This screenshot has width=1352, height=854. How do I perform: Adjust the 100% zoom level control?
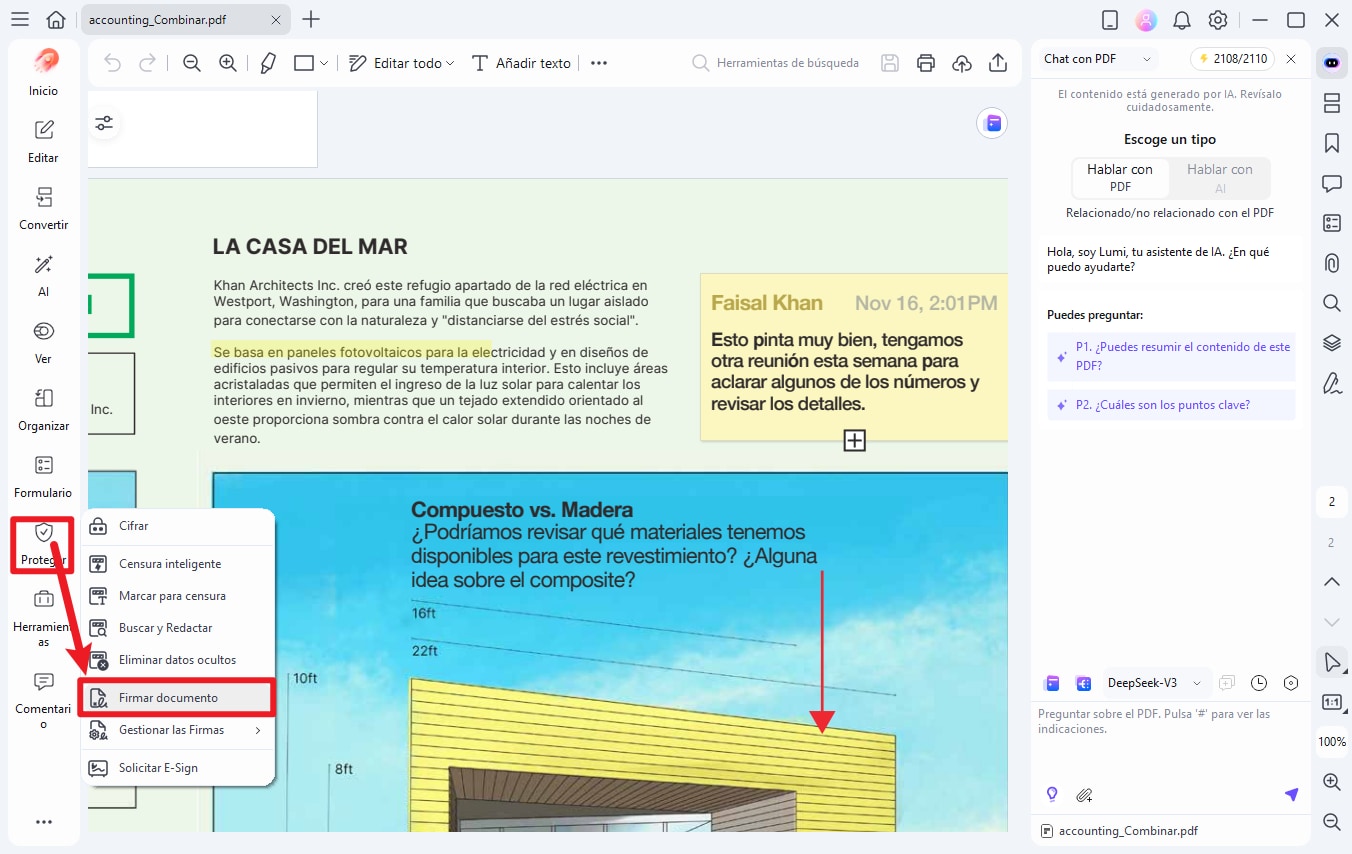[1331, 741]
